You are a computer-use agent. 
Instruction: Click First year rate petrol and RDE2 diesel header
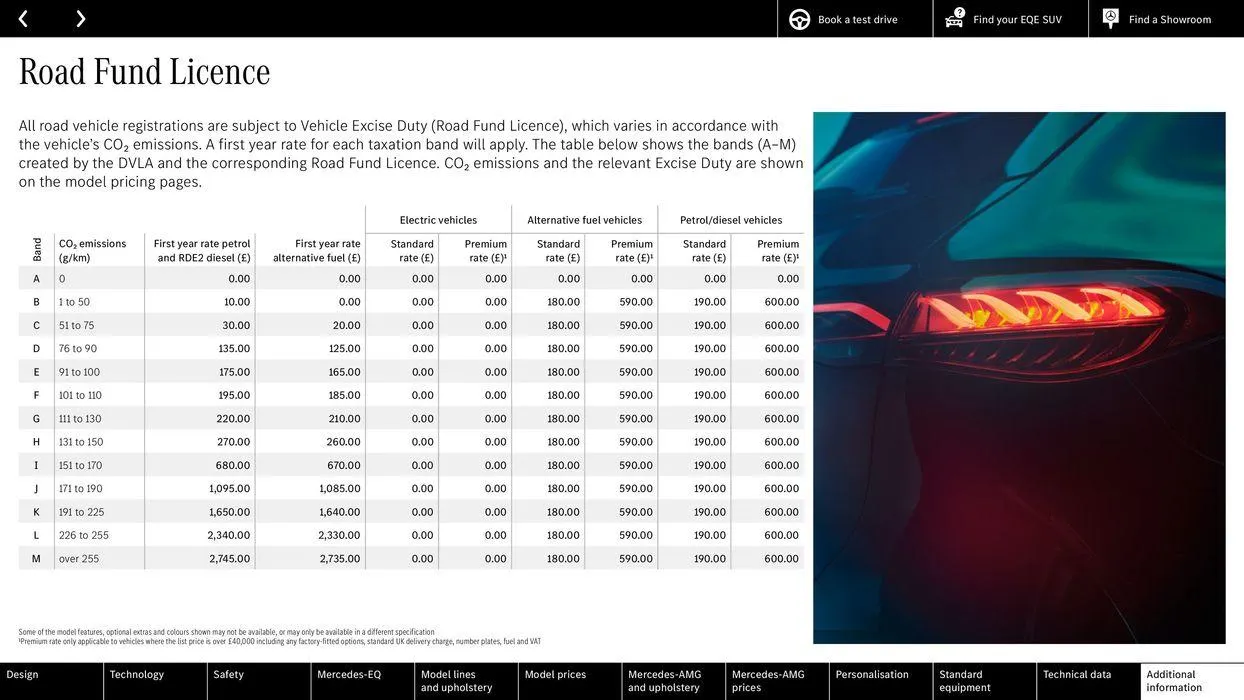pos(202,250)
